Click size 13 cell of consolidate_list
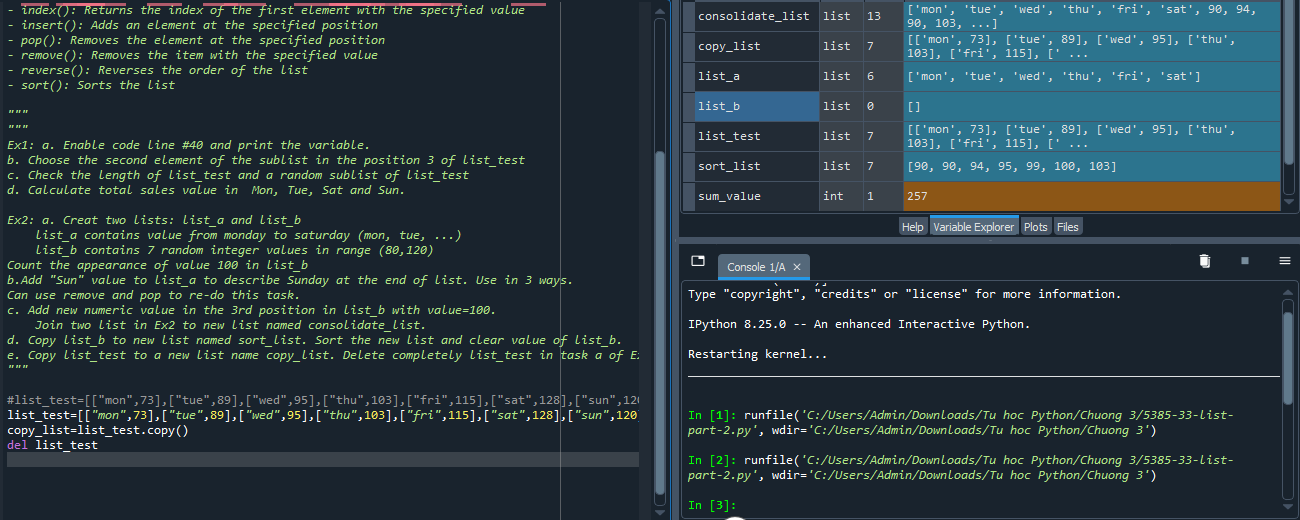Screen dimensions: 1300x520 (x=881, y=16)
